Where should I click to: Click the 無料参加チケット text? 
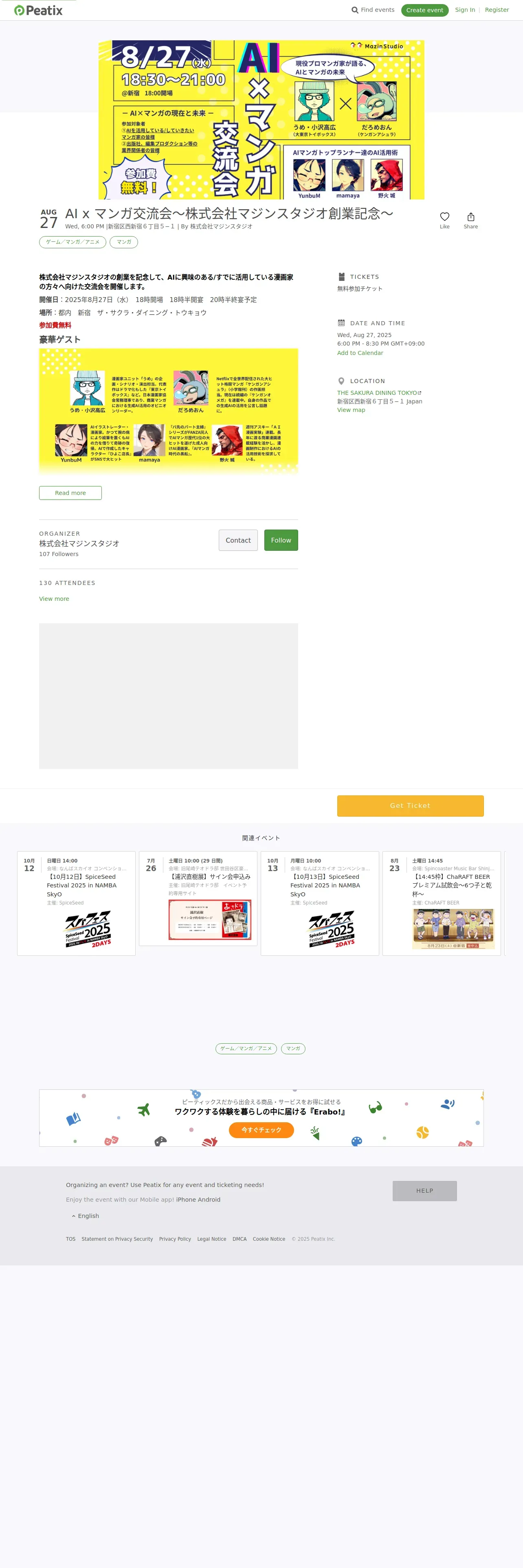(x=360, y=289)
